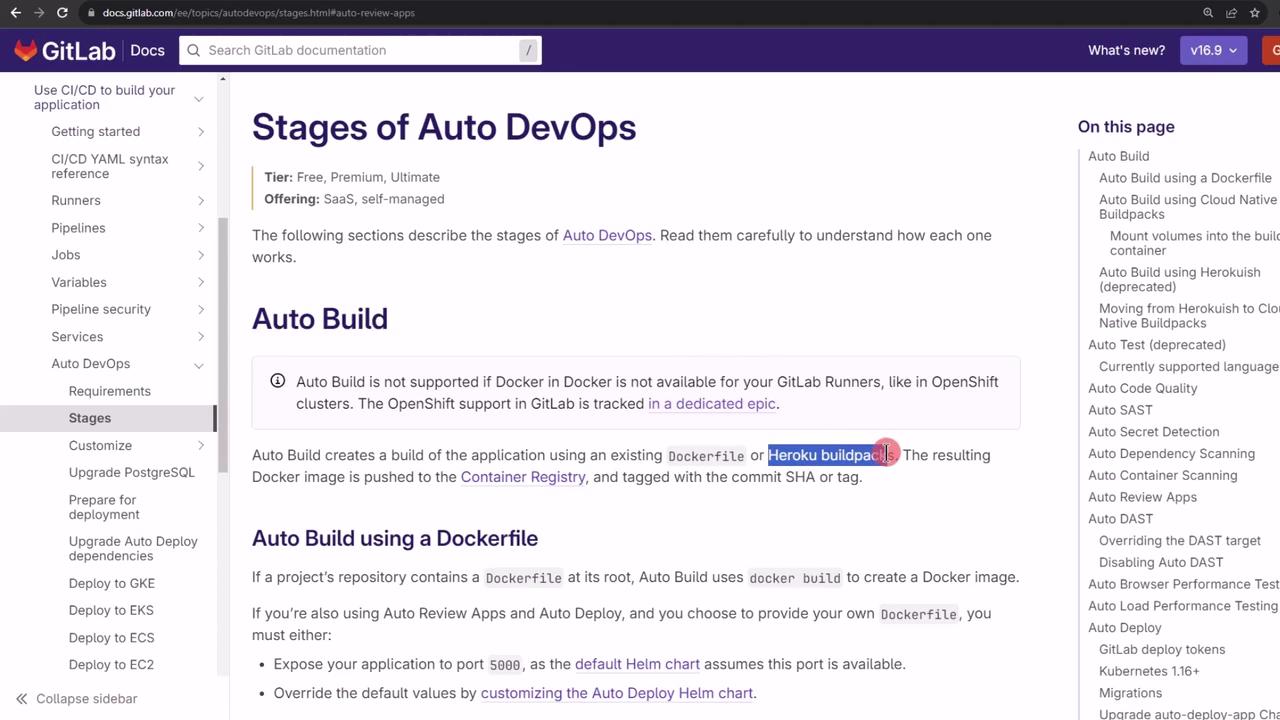
Task: Bookmark this page with the star icon
Action: [x=1254, y=13]
